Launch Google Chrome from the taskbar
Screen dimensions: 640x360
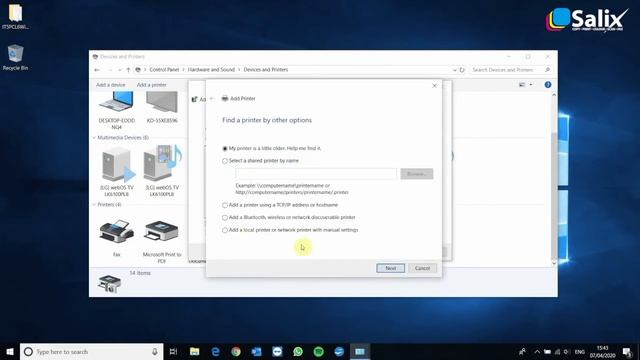[236, 351]
